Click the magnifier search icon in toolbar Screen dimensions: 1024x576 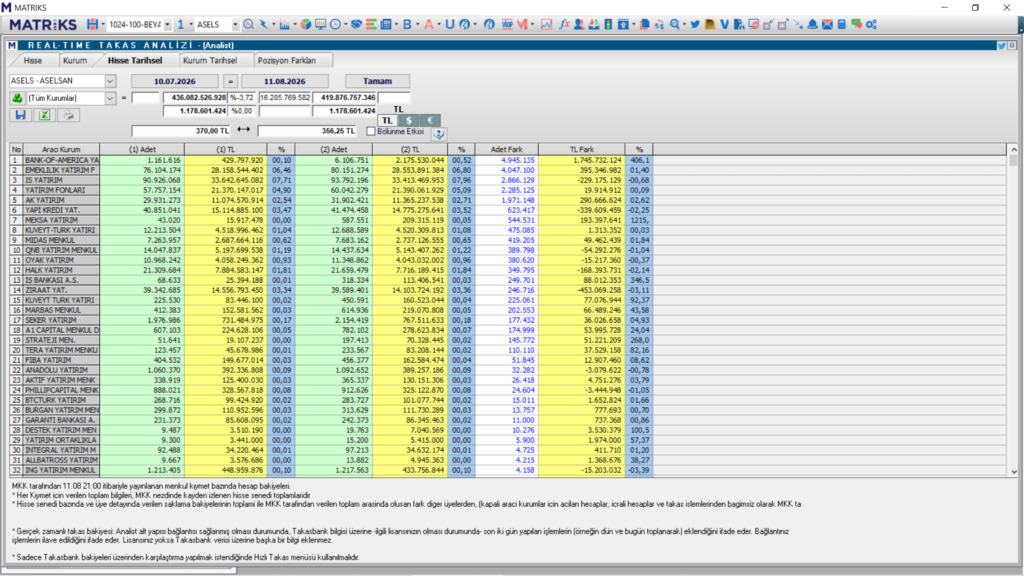coord(249,24)
